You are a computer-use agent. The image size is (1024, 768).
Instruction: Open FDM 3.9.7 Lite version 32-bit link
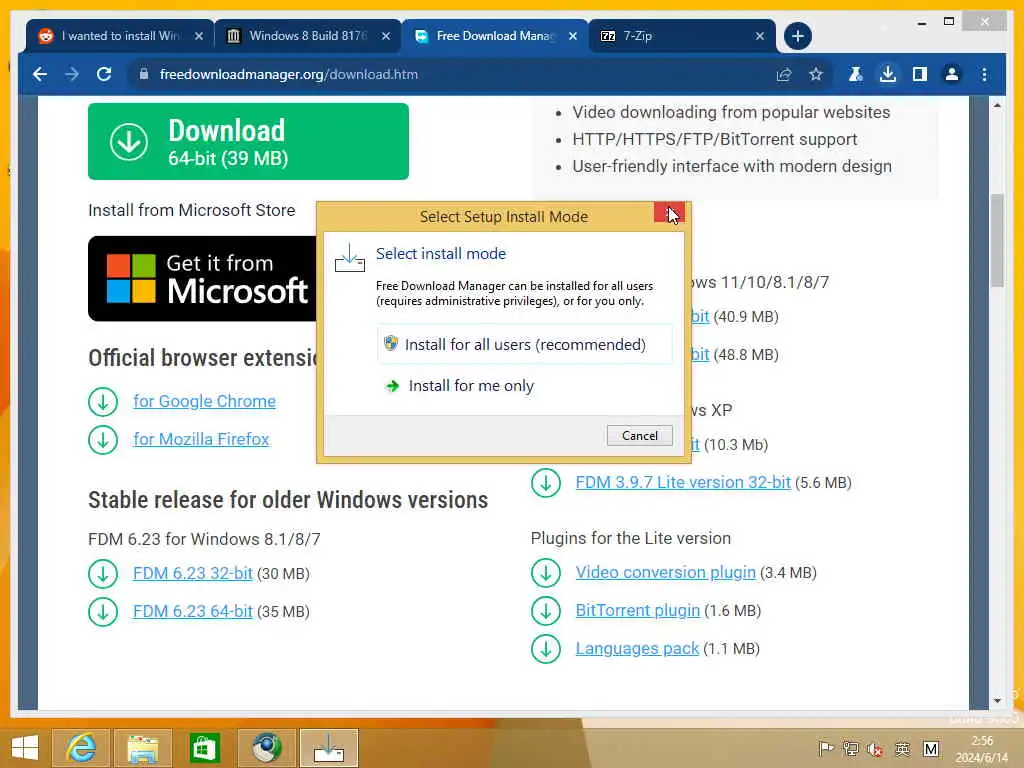(x=683, y=482)
